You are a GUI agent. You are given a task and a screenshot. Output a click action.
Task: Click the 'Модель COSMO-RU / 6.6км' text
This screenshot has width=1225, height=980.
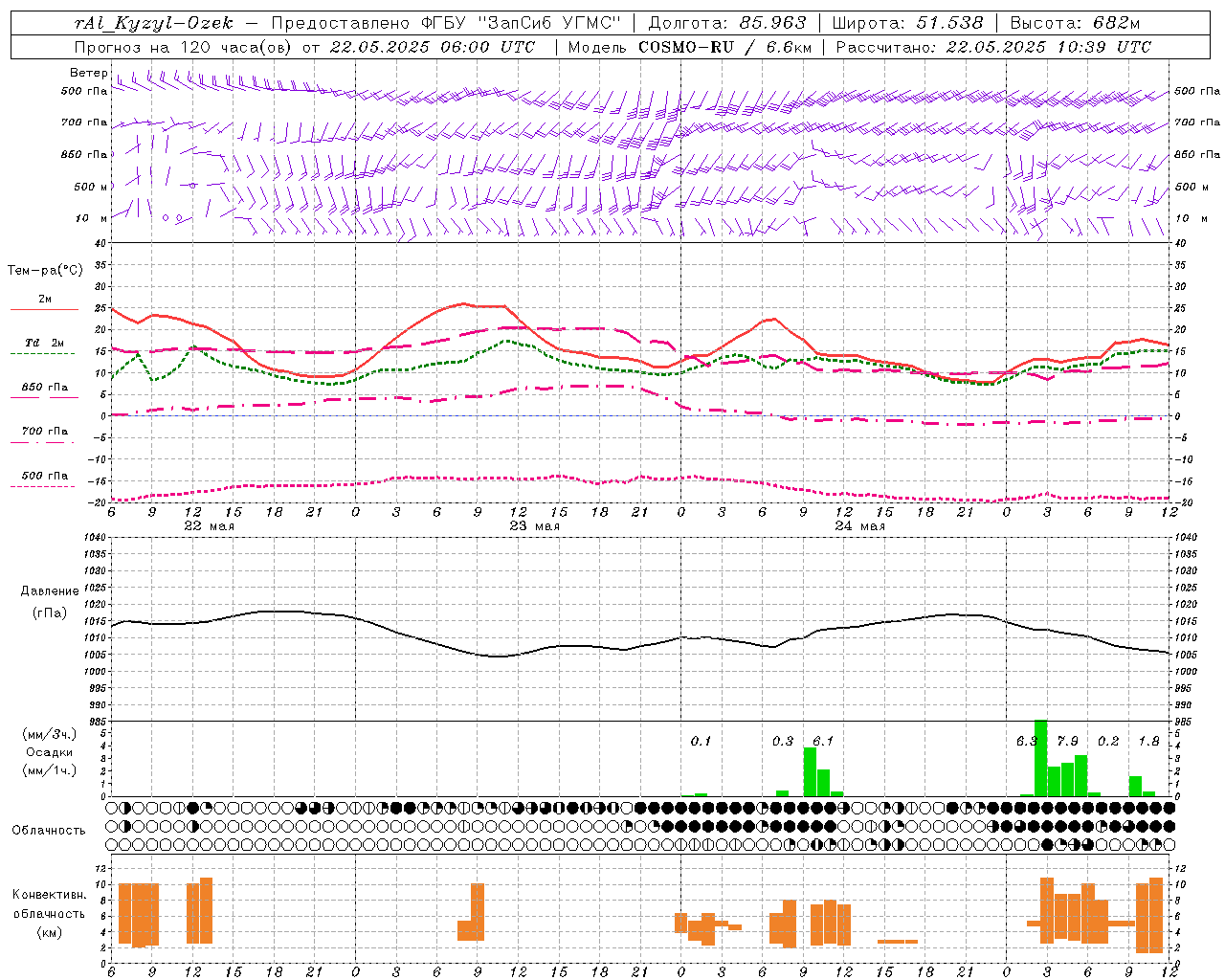[x=690, y=47]
